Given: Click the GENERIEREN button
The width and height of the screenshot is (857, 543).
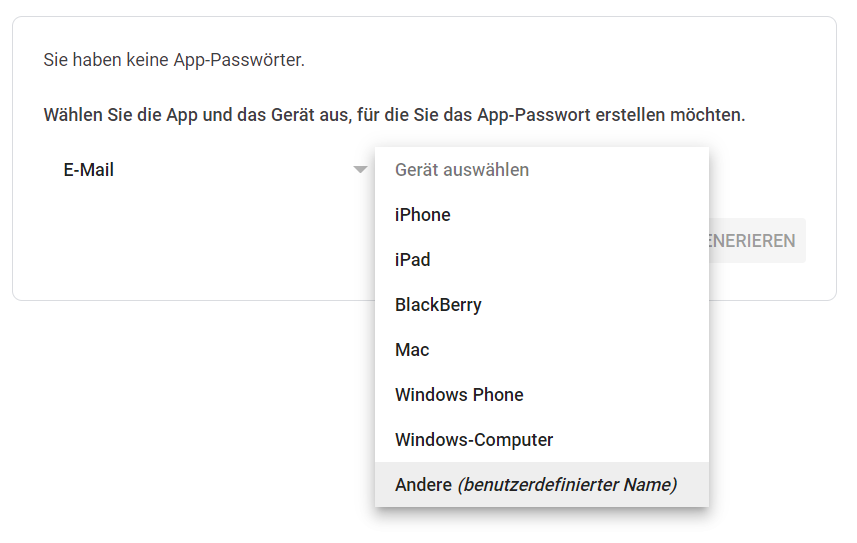Looking at the screenshot, I should pyautogui.click(x=757, y=241).
